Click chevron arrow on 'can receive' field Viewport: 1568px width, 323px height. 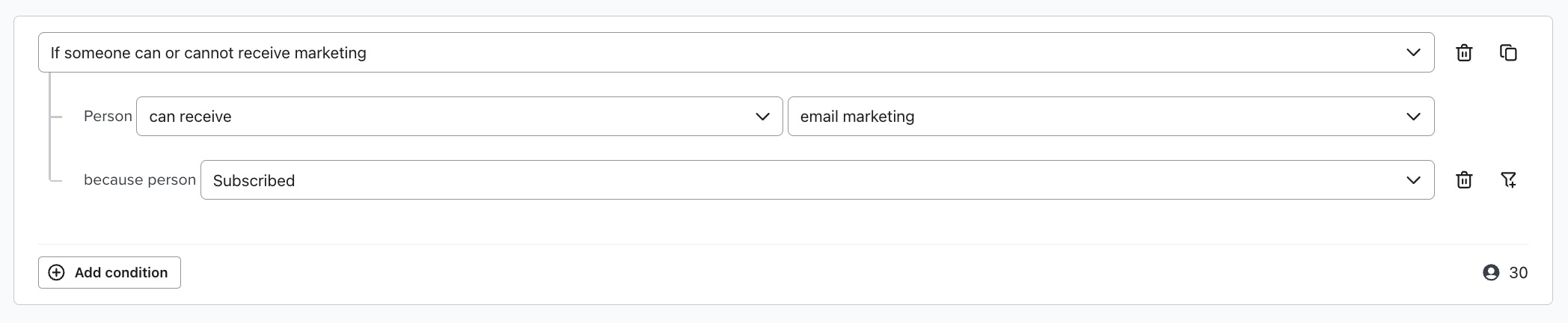pyautogui.click(x=762, y=117)
